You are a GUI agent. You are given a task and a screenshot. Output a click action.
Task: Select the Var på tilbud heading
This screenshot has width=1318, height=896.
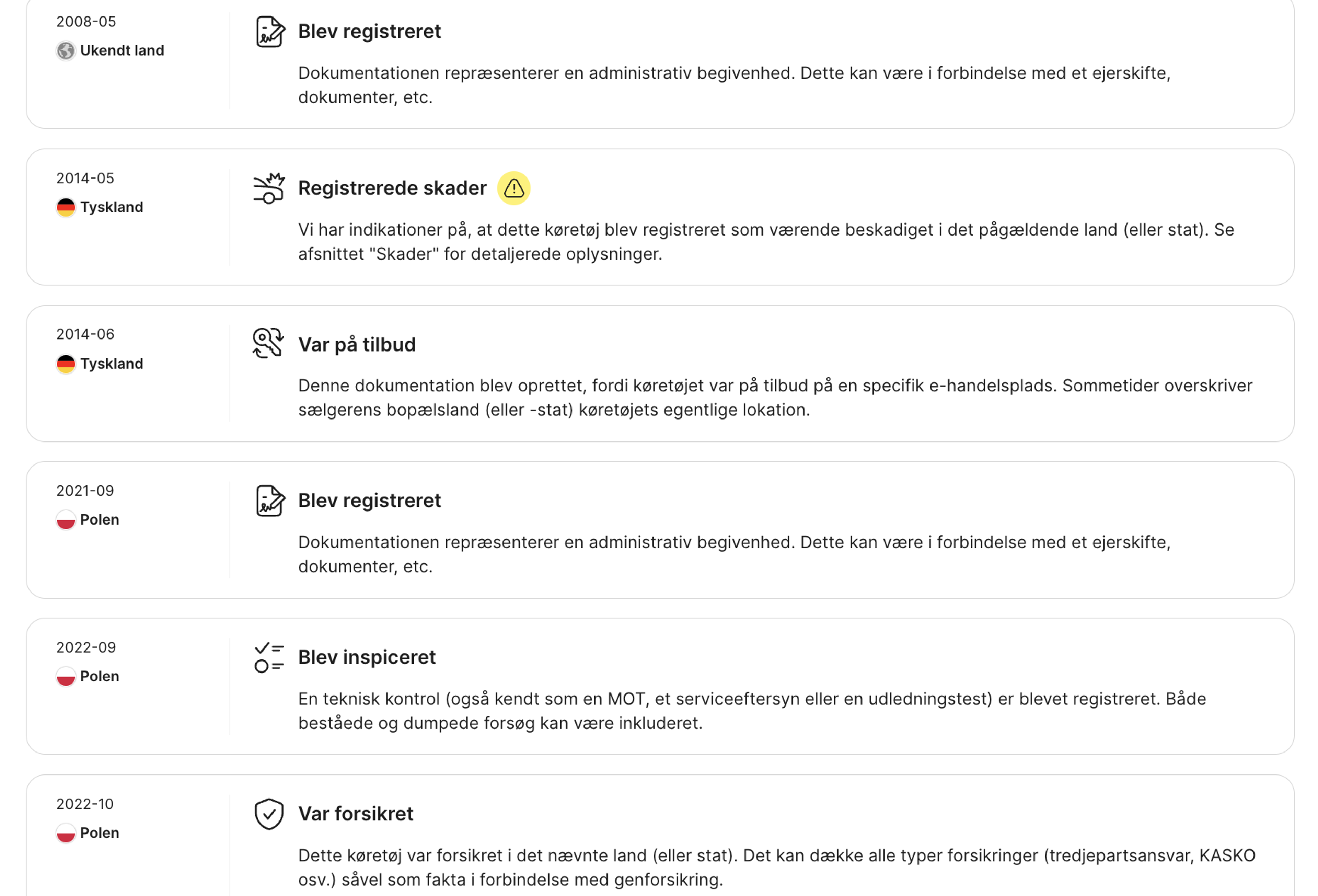[357, 344]
